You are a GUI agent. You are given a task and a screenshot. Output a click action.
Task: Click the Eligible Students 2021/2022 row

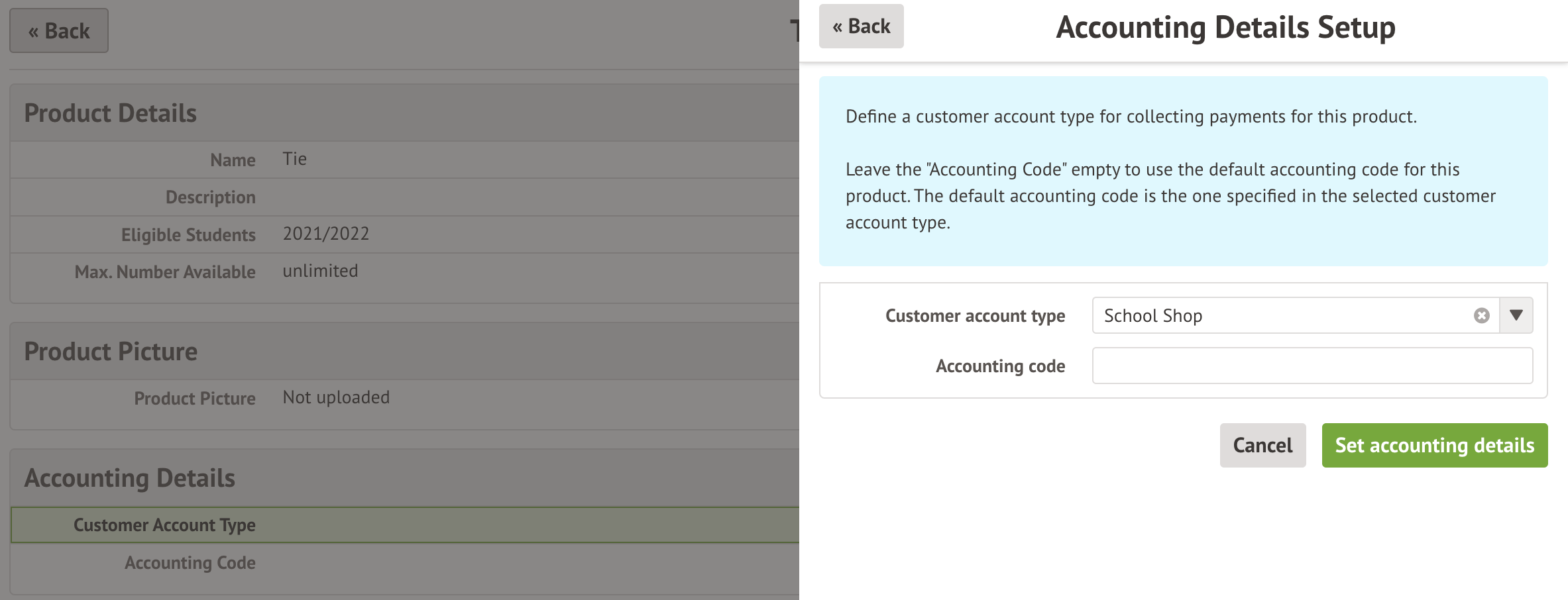(404, 234)
